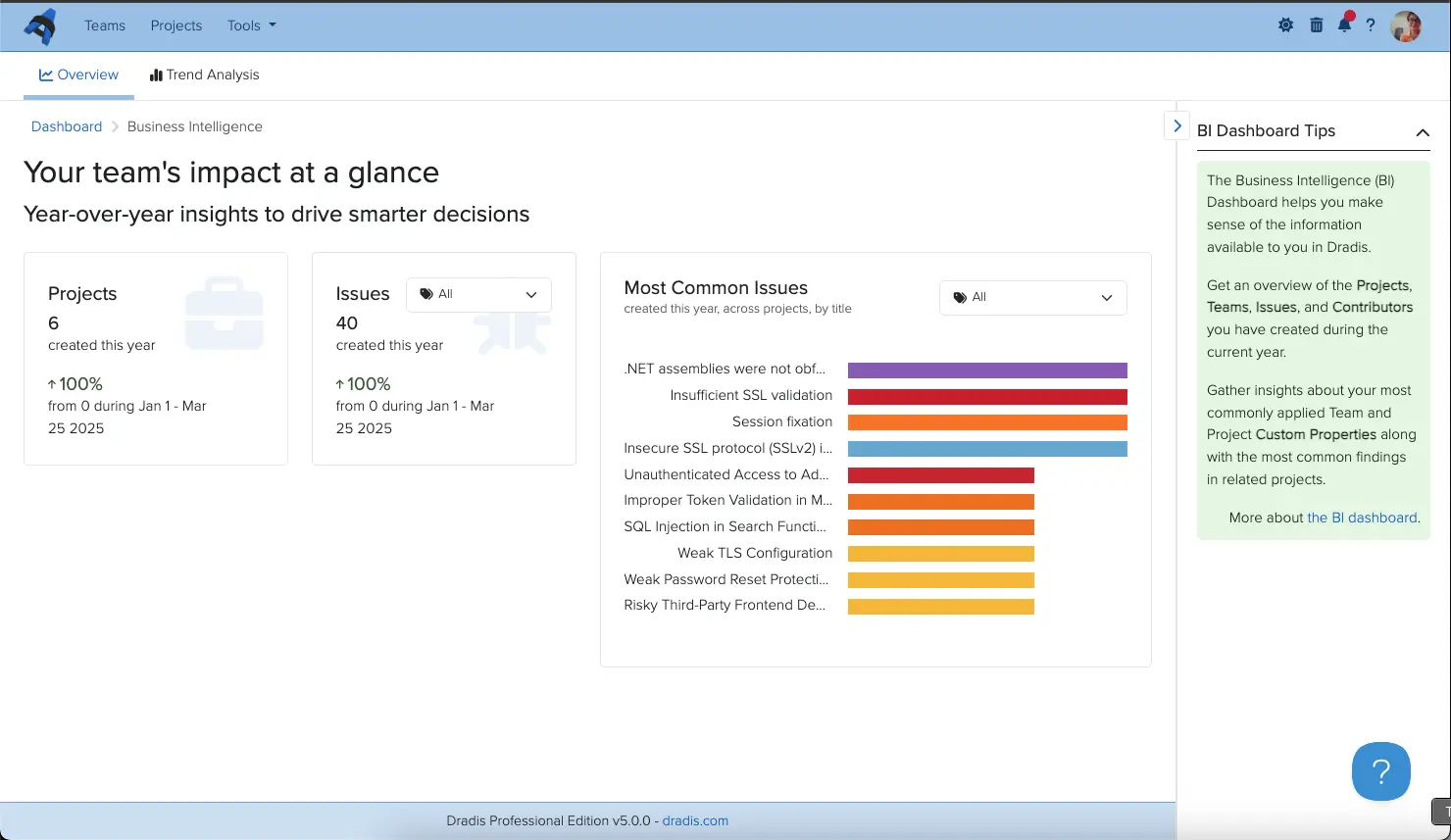The image size is (1451, 840).
Task: Open settings via the gear icon
Action: coord(1285,25)
